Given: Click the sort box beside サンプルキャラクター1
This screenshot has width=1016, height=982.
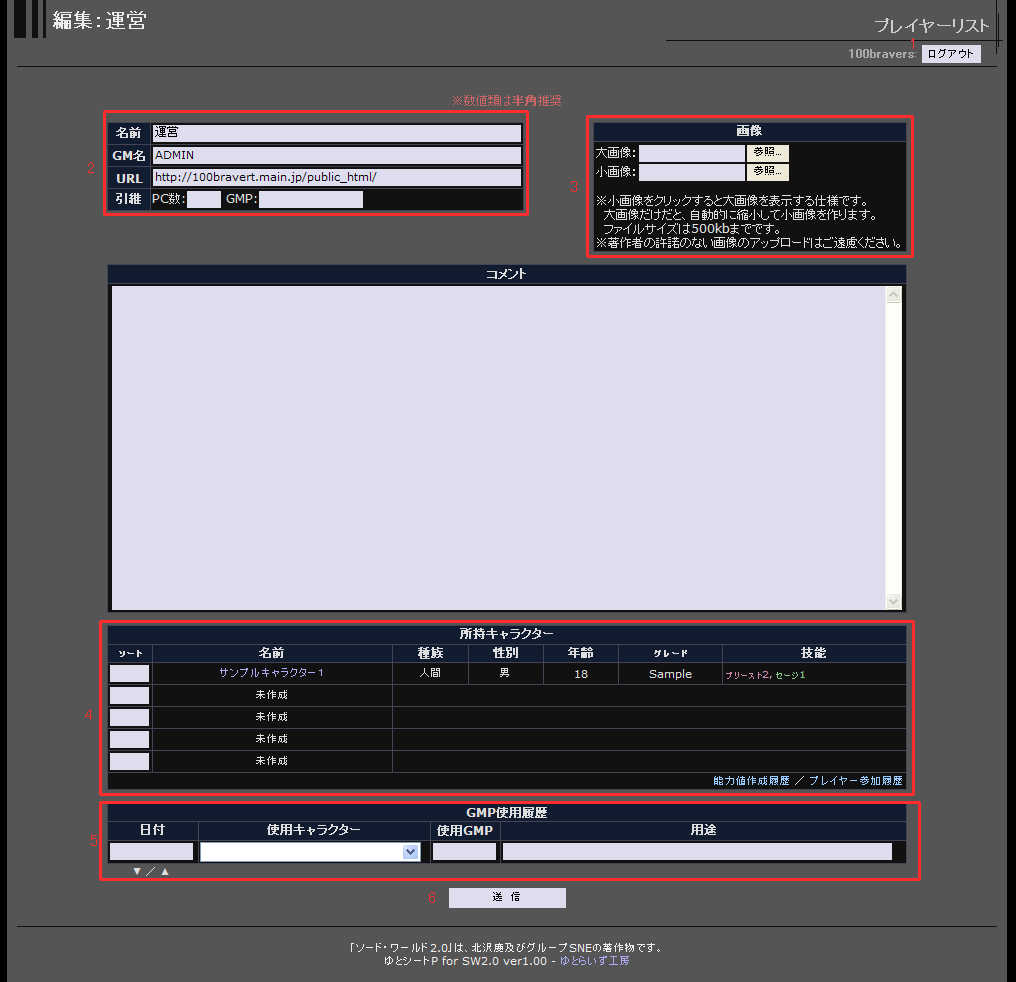Looking at the screenshot, I should 129,674.
